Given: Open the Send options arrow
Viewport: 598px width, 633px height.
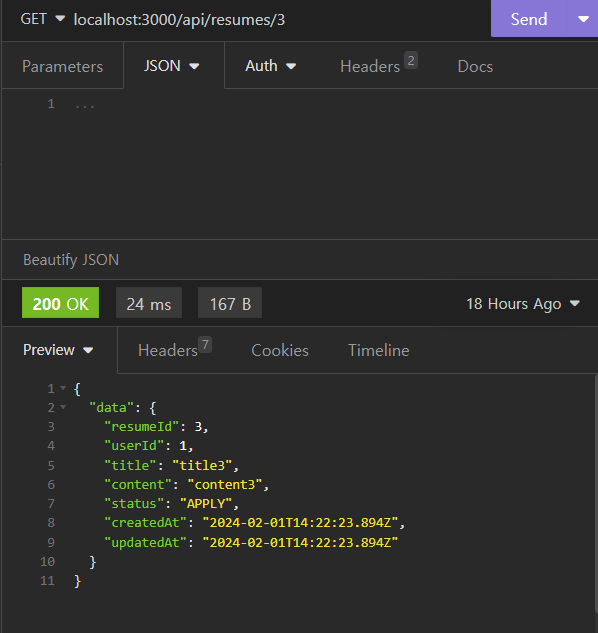Looking at the screenshot, I should 583,19.
